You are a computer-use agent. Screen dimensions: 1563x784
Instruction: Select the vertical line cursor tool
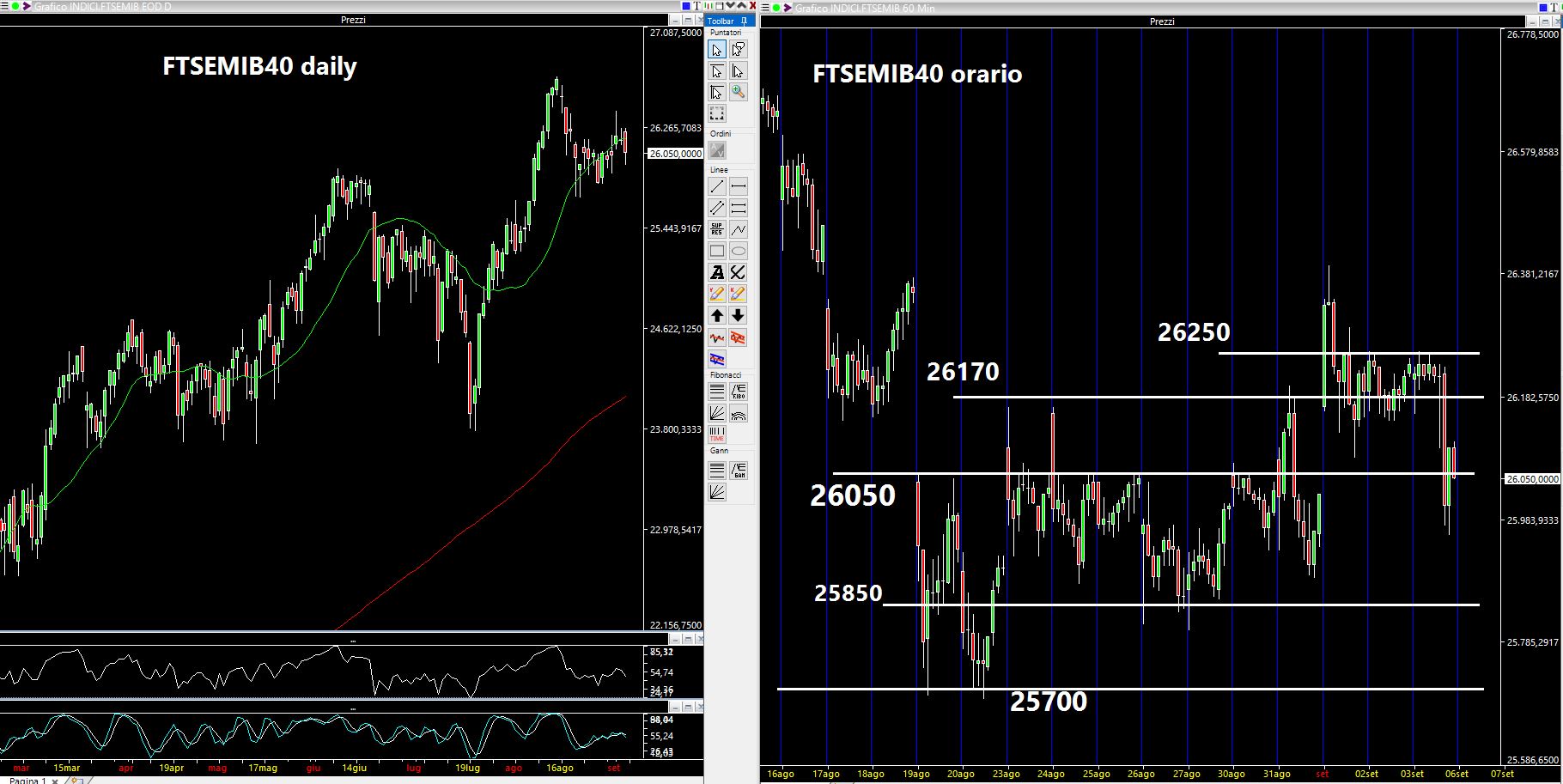point(738,71)
